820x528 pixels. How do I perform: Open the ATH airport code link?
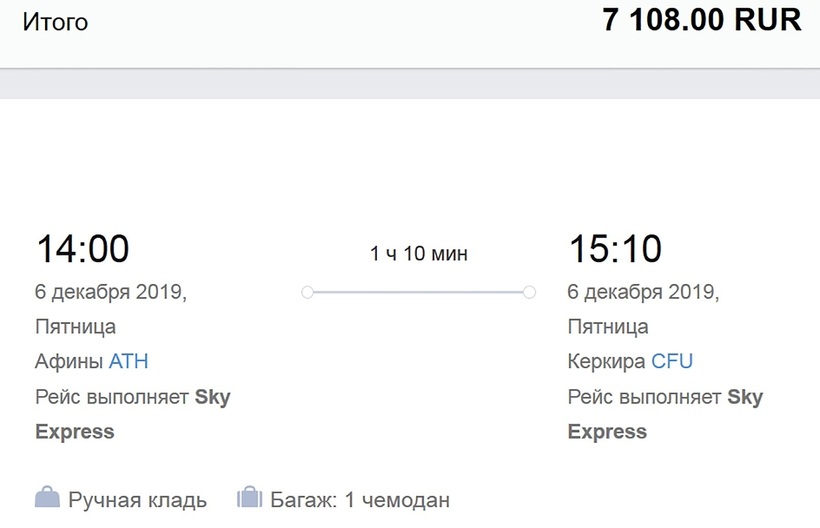click(129, 361)
